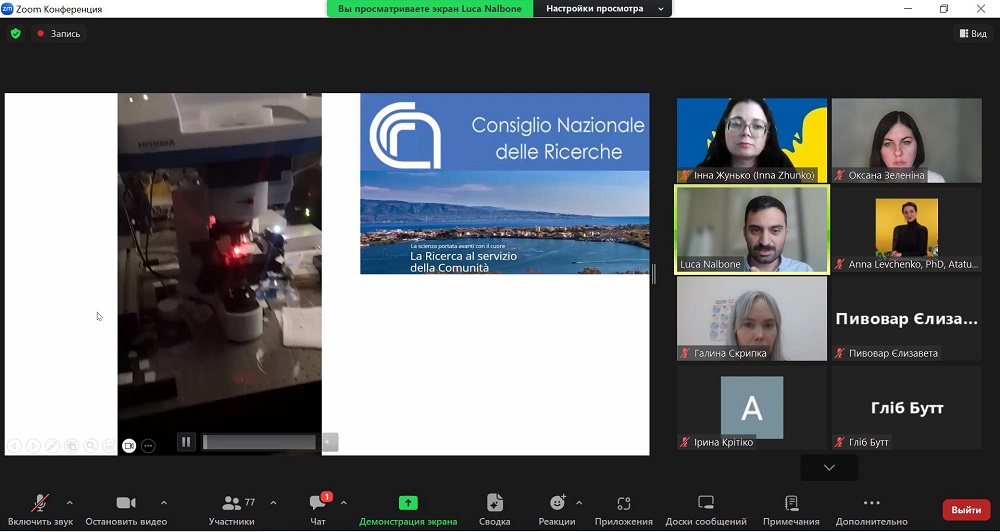Open Настройки просмотра view settings dropdown
The height and width of the screenshot is (532, 1000).
click(x=603, y=9)
